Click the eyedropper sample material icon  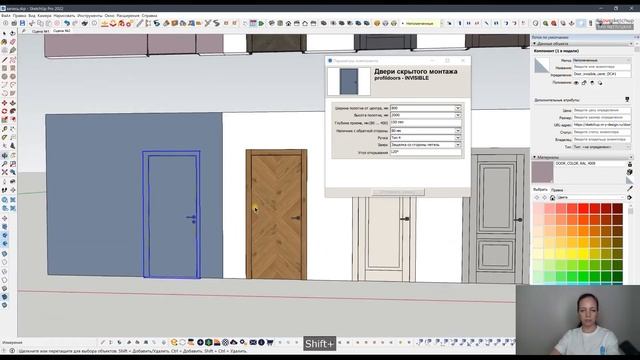point(630,188)
